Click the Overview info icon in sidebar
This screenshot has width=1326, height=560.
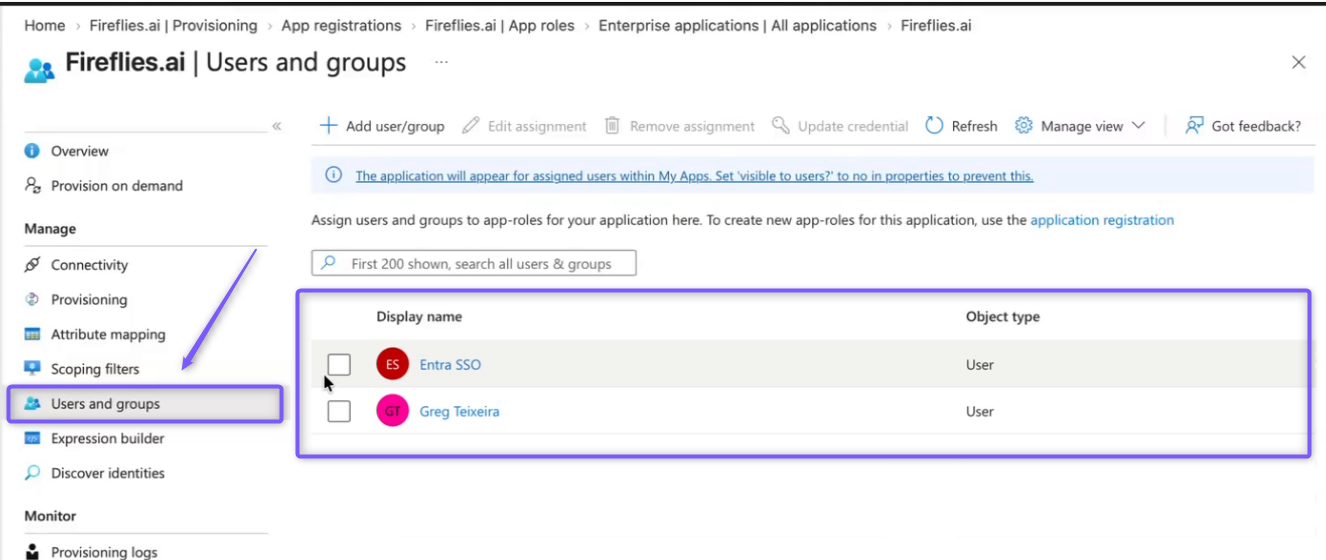[32, 151]
